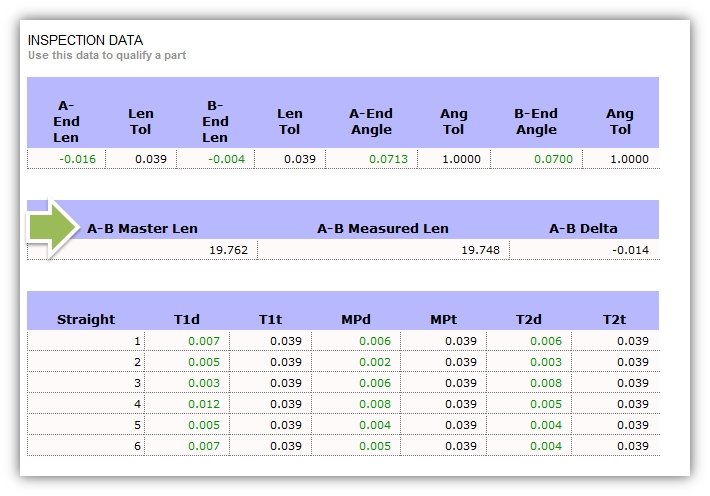This screenshot has height=496, width=710.
Task: Click the Straight column header
Action: click(x=86, y=320)
